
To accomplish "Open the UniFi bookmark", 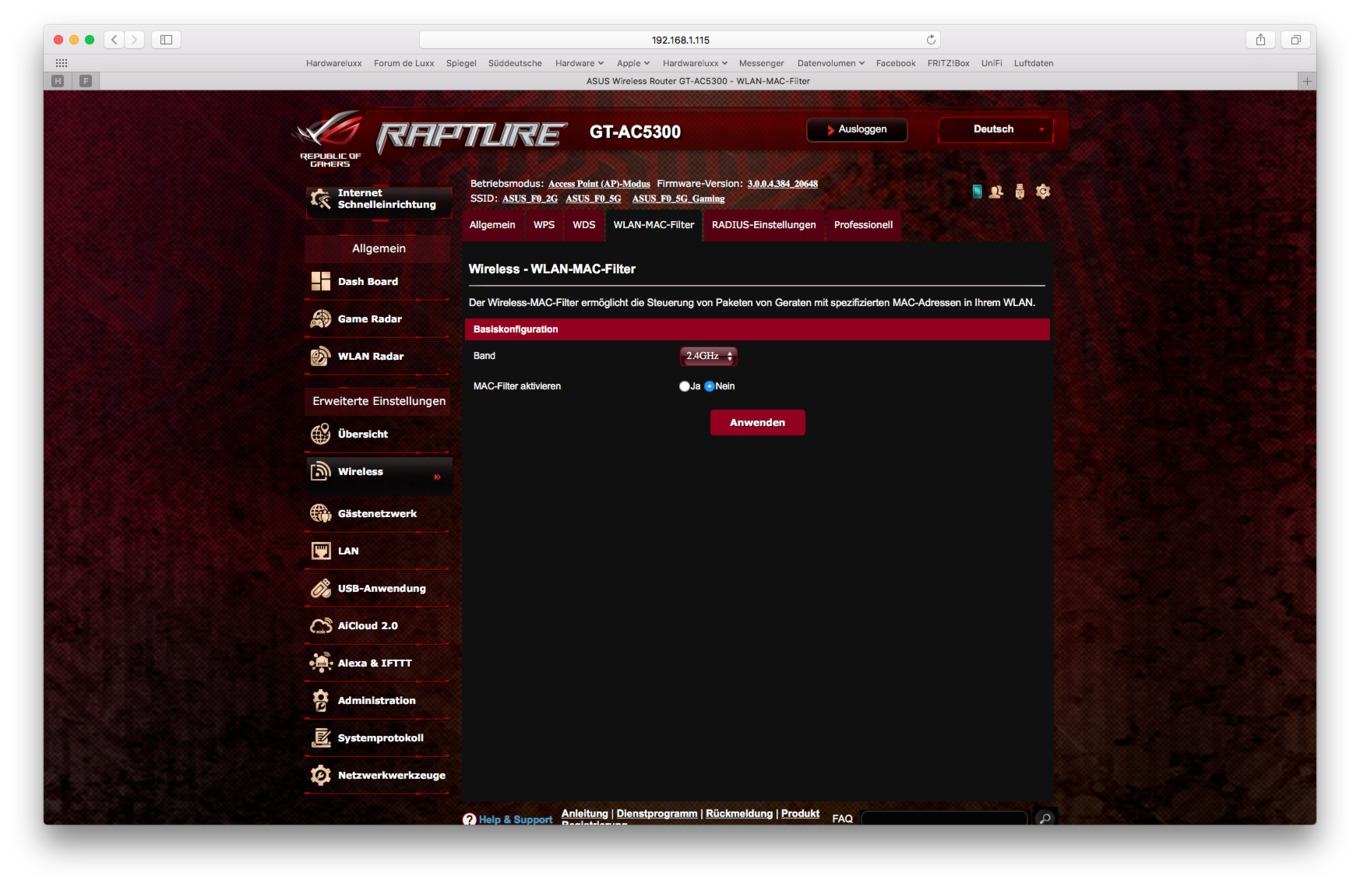I will coord(991,63).
